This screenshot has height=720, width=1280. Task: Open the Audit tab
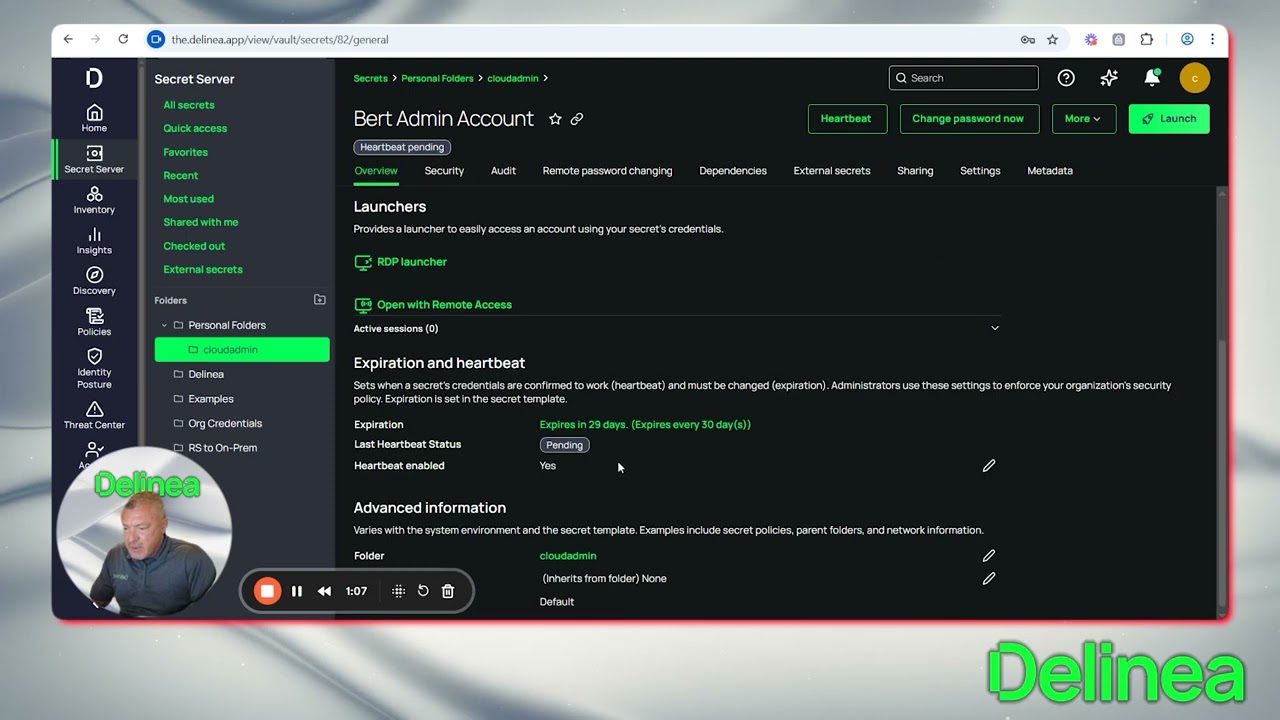click(x=503, y=171)
